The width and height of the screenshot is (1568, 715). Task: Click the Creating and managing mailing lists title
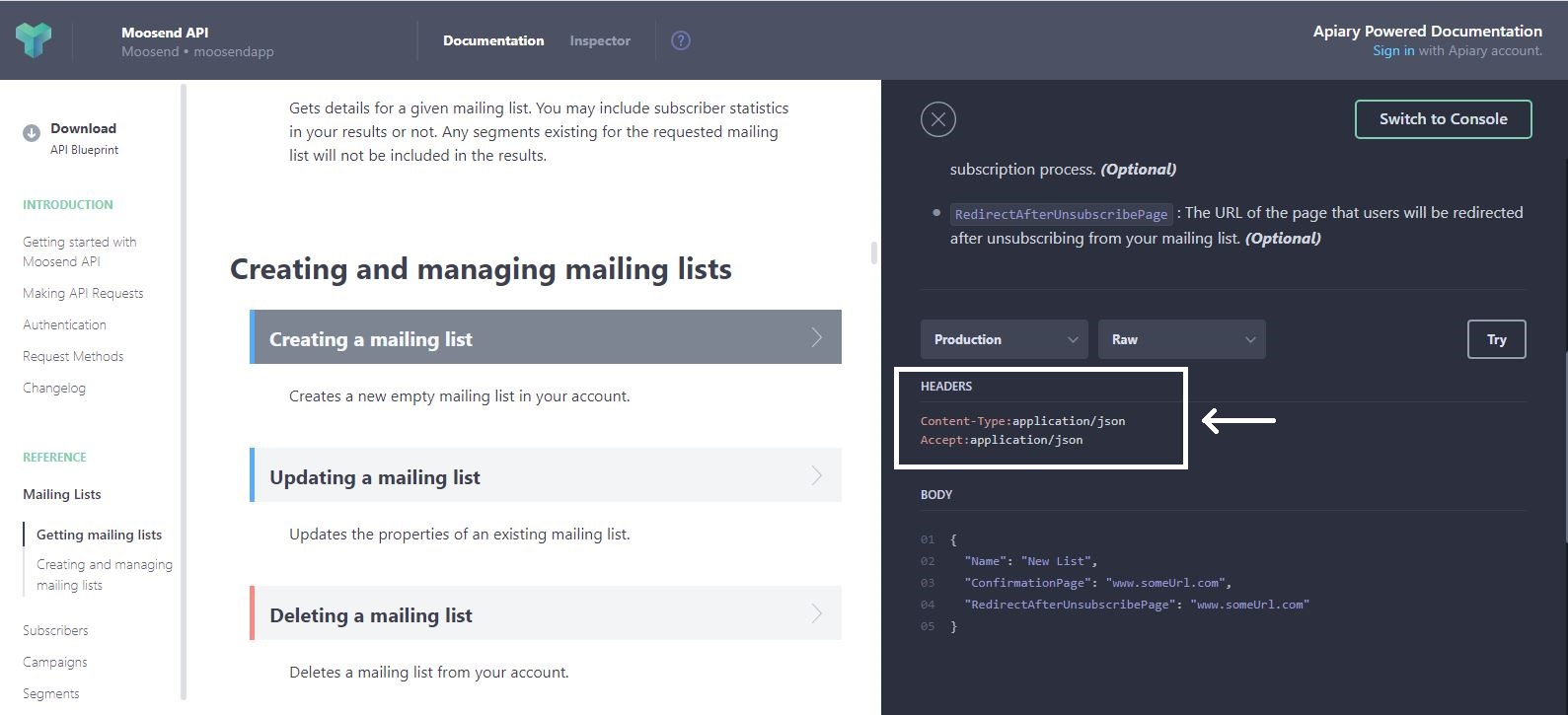tap(481, 268)
